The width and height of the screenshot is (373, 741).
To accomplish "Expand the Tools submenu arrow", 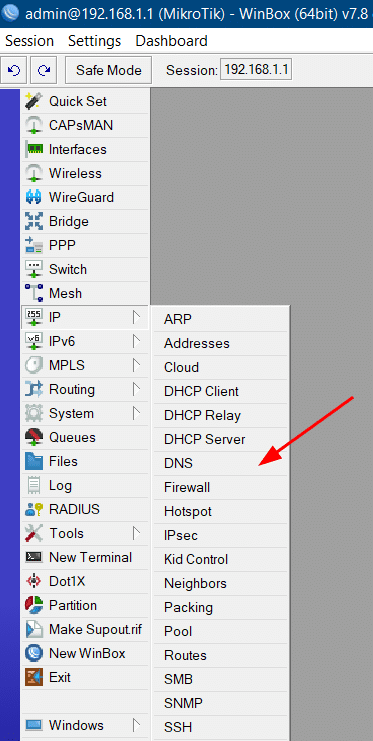I will click(x=137, y=534).
